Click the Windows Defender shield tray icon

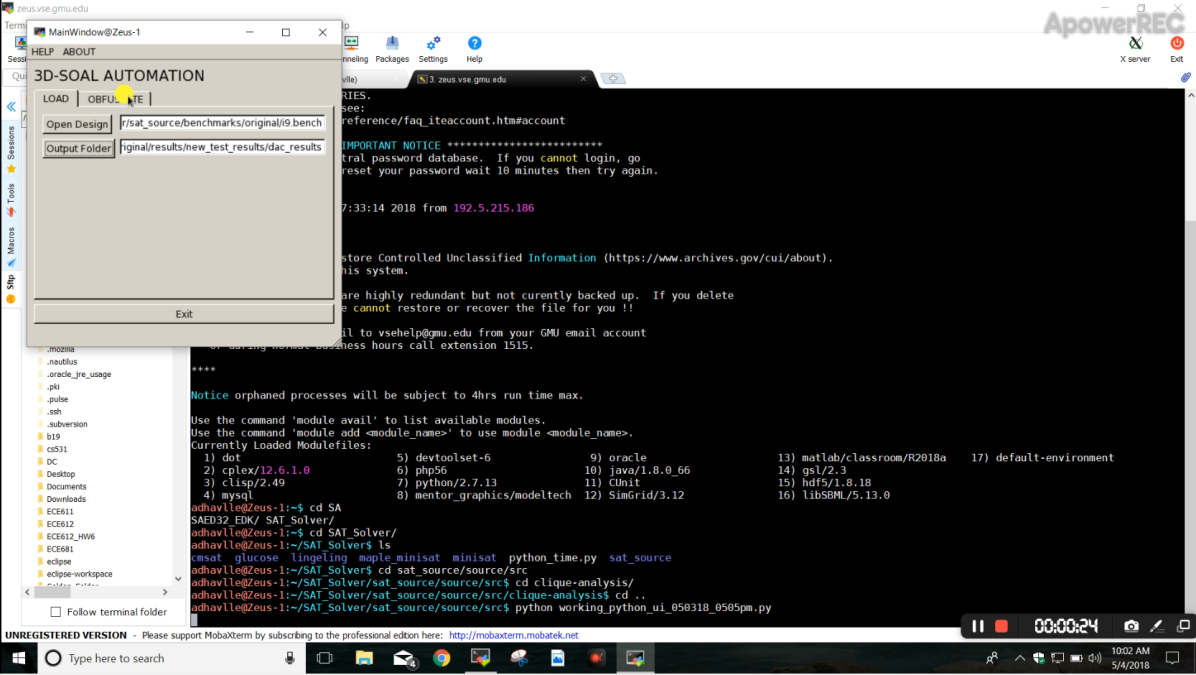(1039, 657)
